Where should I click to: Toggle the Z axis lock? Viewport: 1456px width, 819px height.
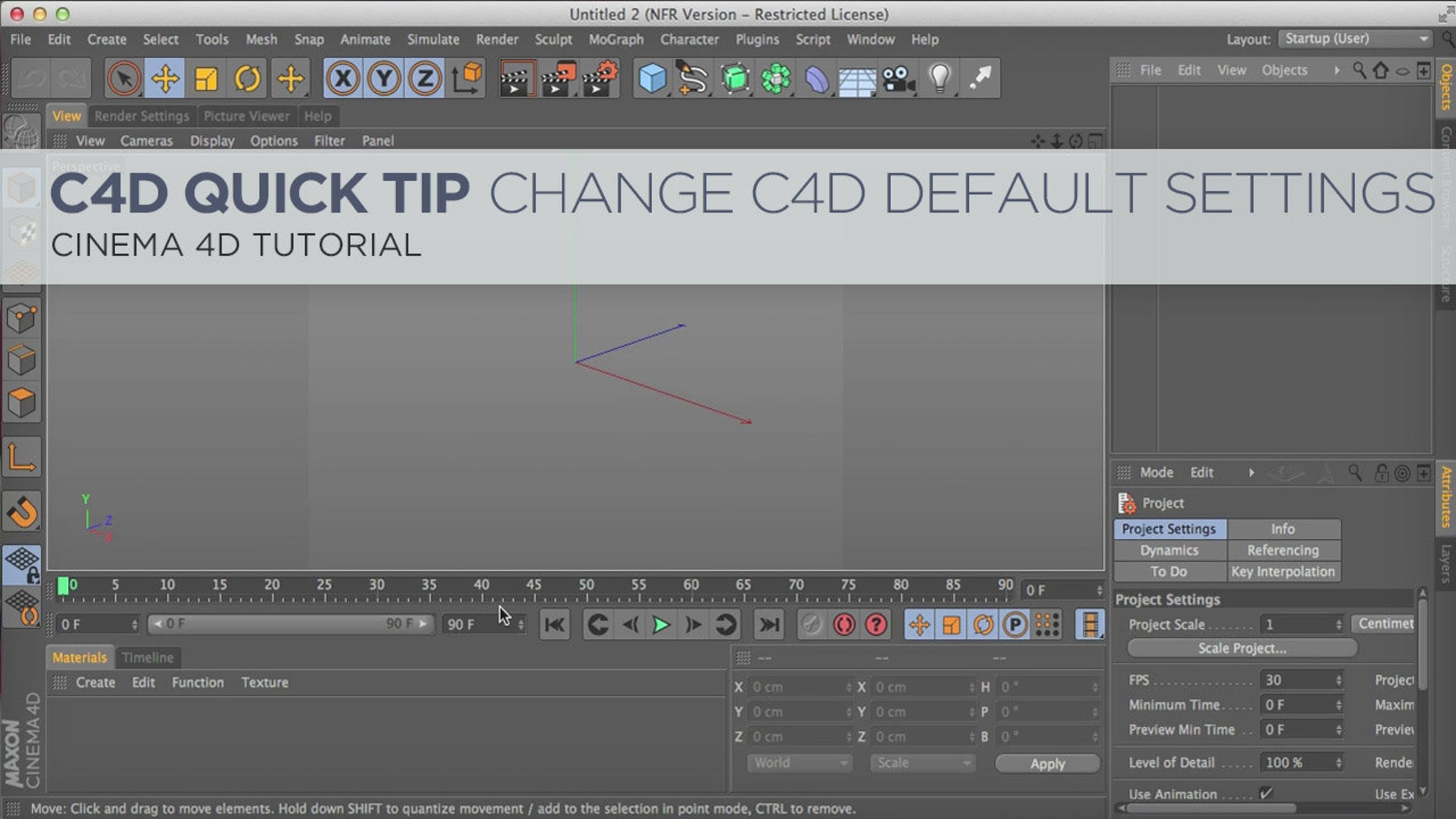pyautogui.click(x=425, y=78)
